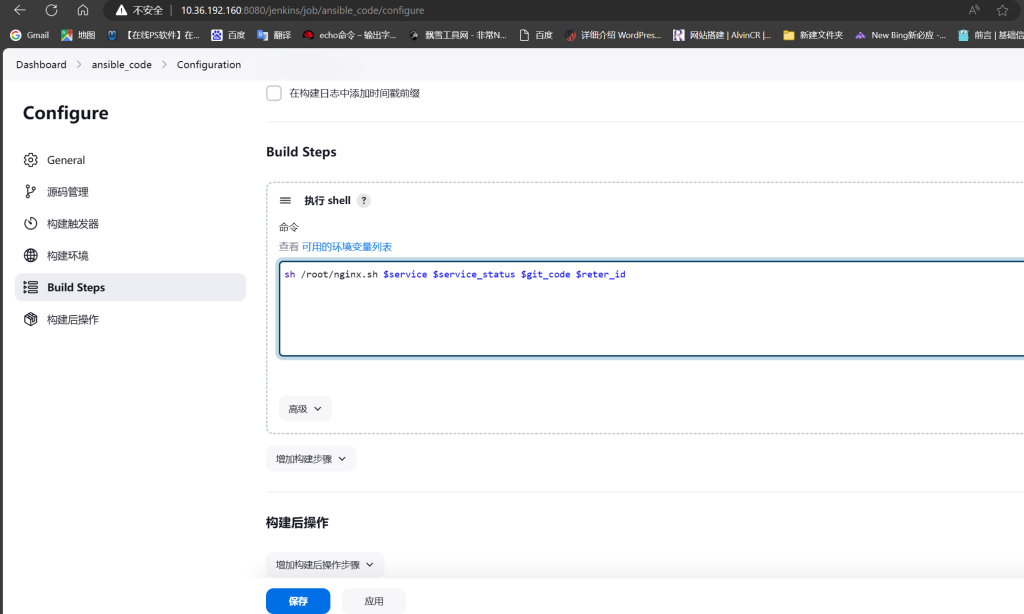Click the 构建后操作 cube icon
This screenshot has height=614, width=1024.
pos(31,319)
